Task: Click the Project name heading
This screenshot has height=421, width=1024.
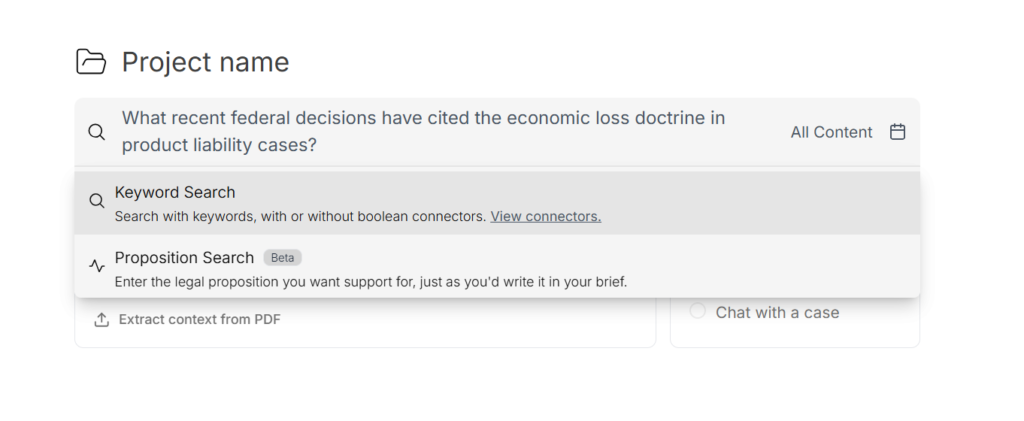Action: coord(205,62)
